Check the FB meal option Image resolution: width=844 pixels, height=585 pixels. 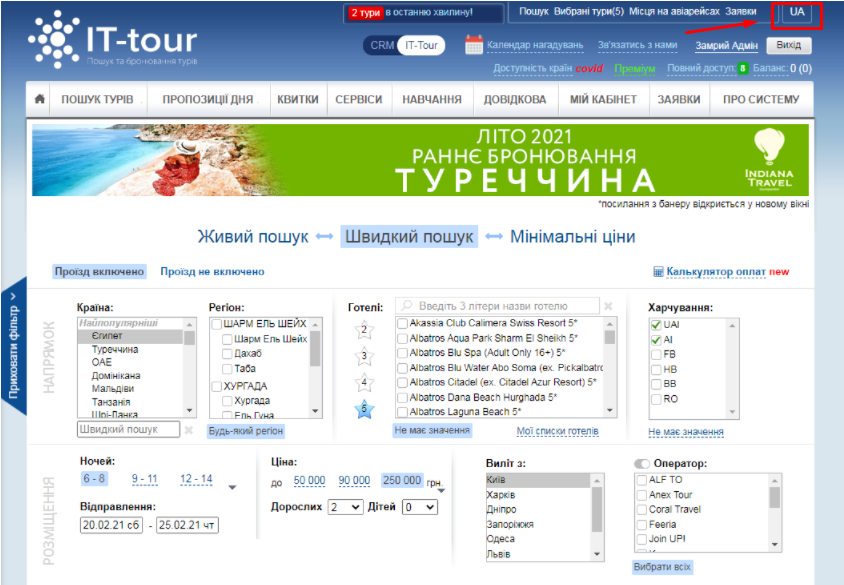(x=656, y=355)
